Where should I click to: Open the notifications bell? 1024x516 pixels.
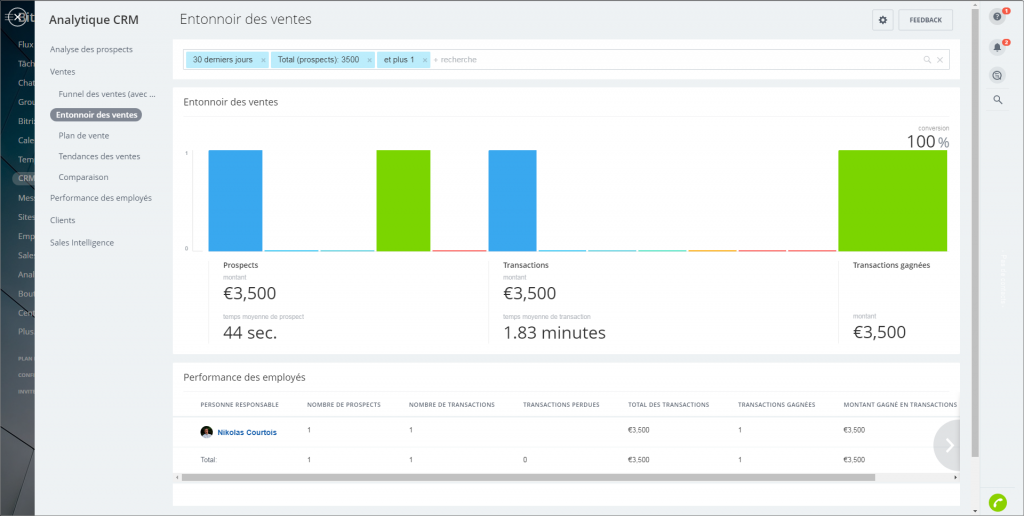coord(997,46)
